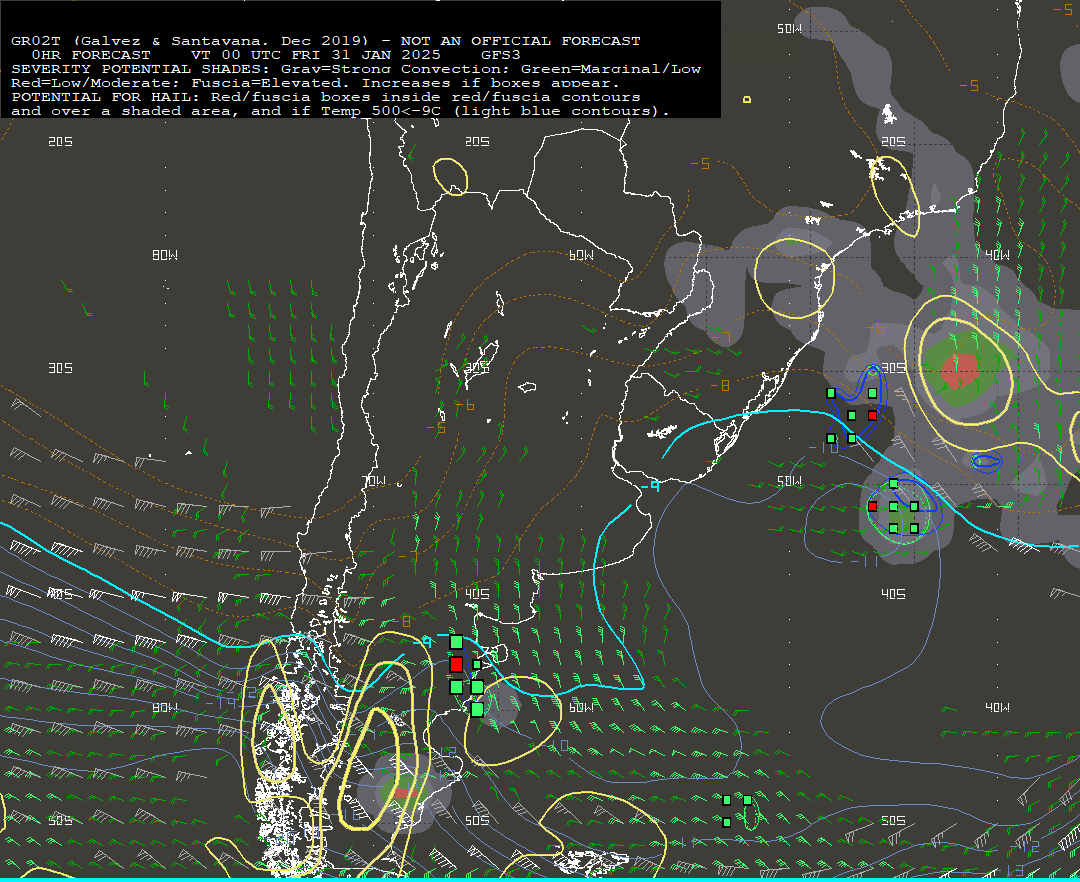Click the cyan "-9" label beside the Patagonia green box

[423, 642]
